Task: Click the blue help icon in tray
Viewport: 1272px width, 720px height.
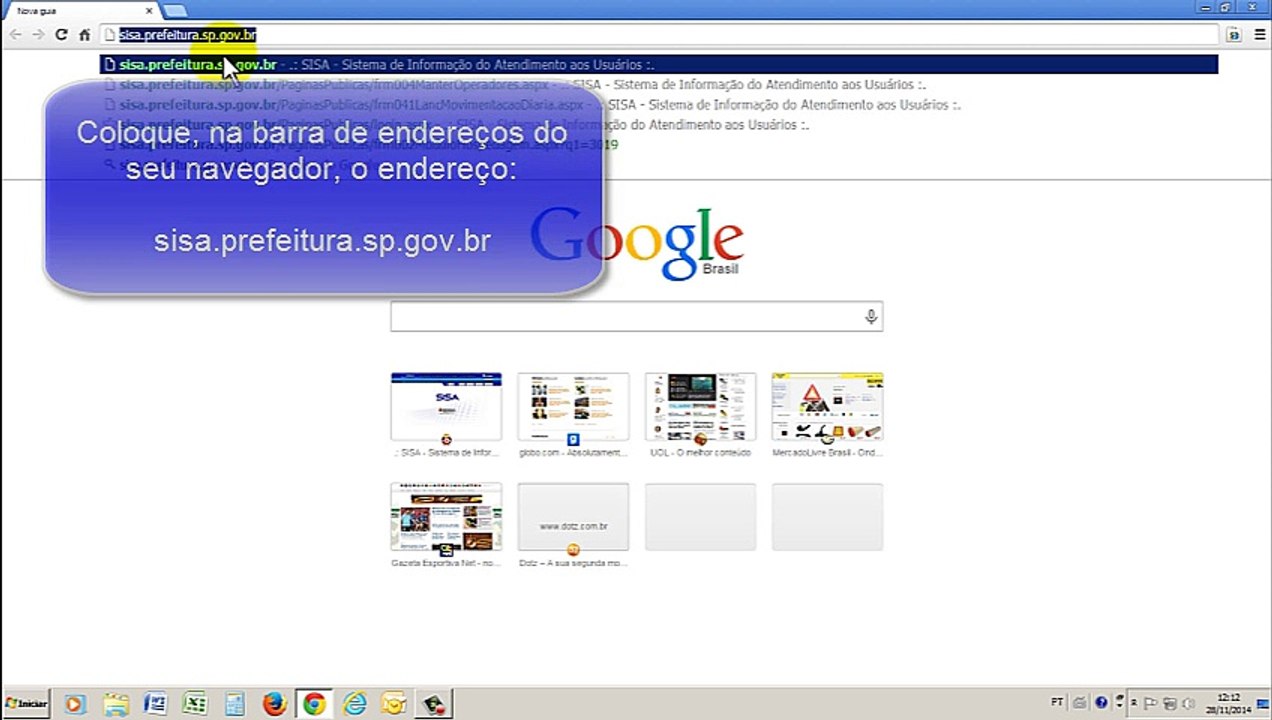Action: tap(1101, 703)
